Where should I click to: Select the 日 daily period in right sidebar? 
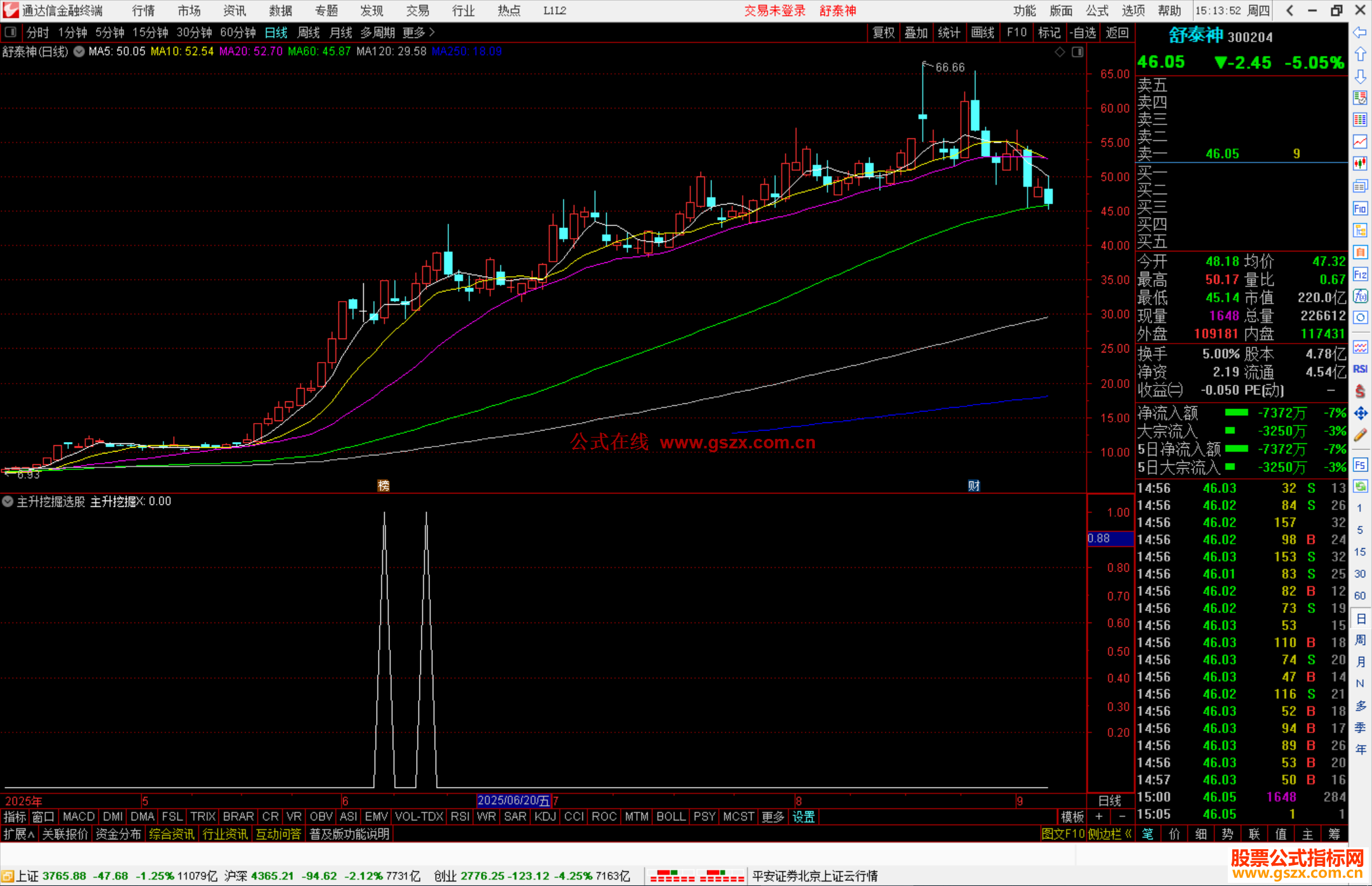(x=1360, y=619)
